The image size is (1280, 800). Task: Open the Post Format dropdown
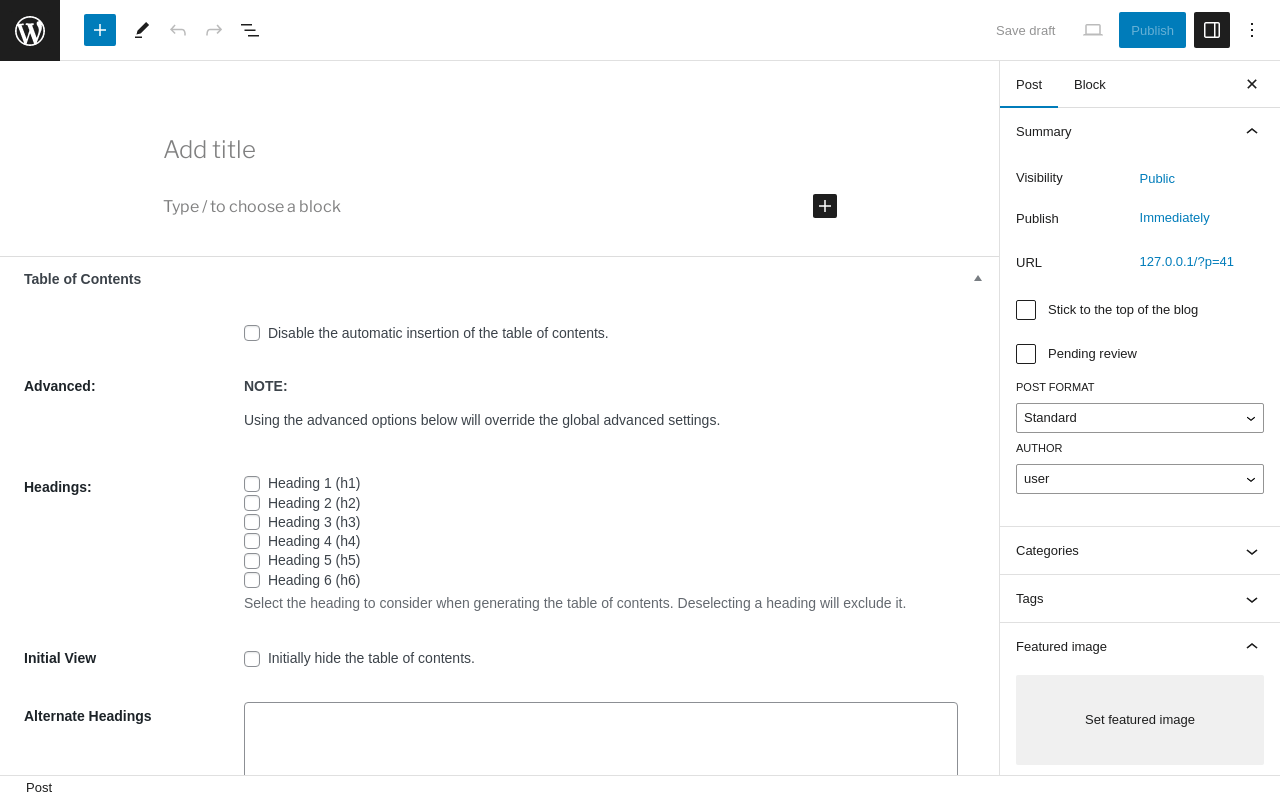(1140, 418)
